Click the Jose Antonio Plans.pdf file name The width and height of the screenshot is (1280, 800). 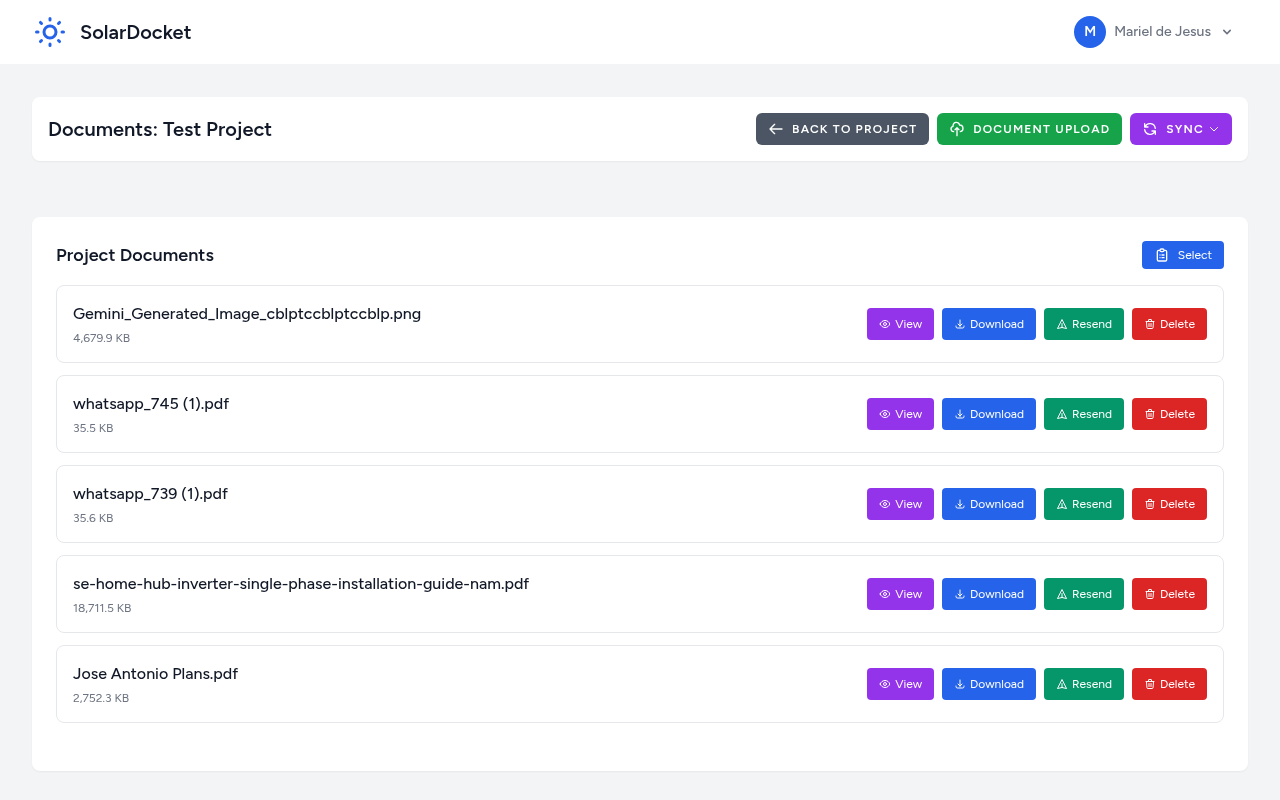[x=155, y=674]
